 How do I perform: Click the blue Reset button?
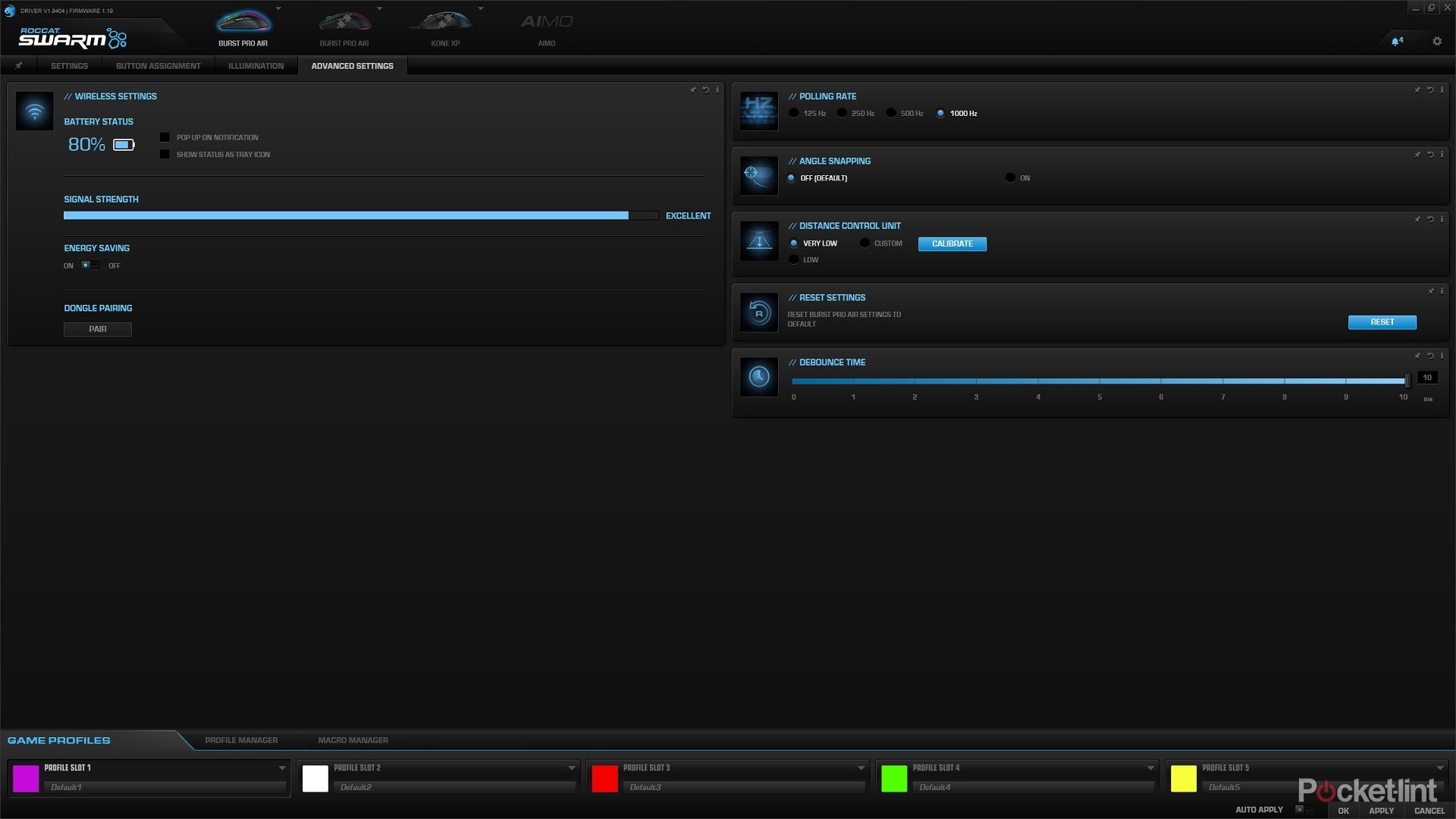click(1382, 322)
